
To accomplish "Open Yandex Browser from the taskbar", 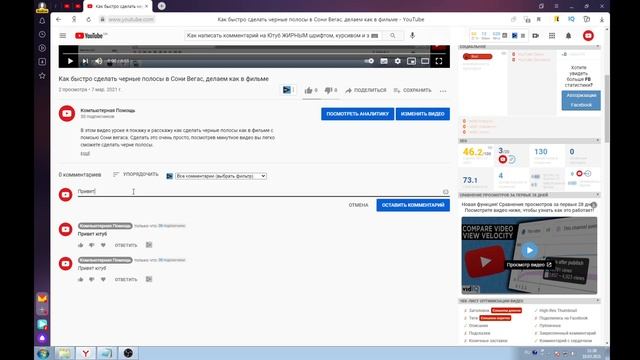I will coord(86,353).
